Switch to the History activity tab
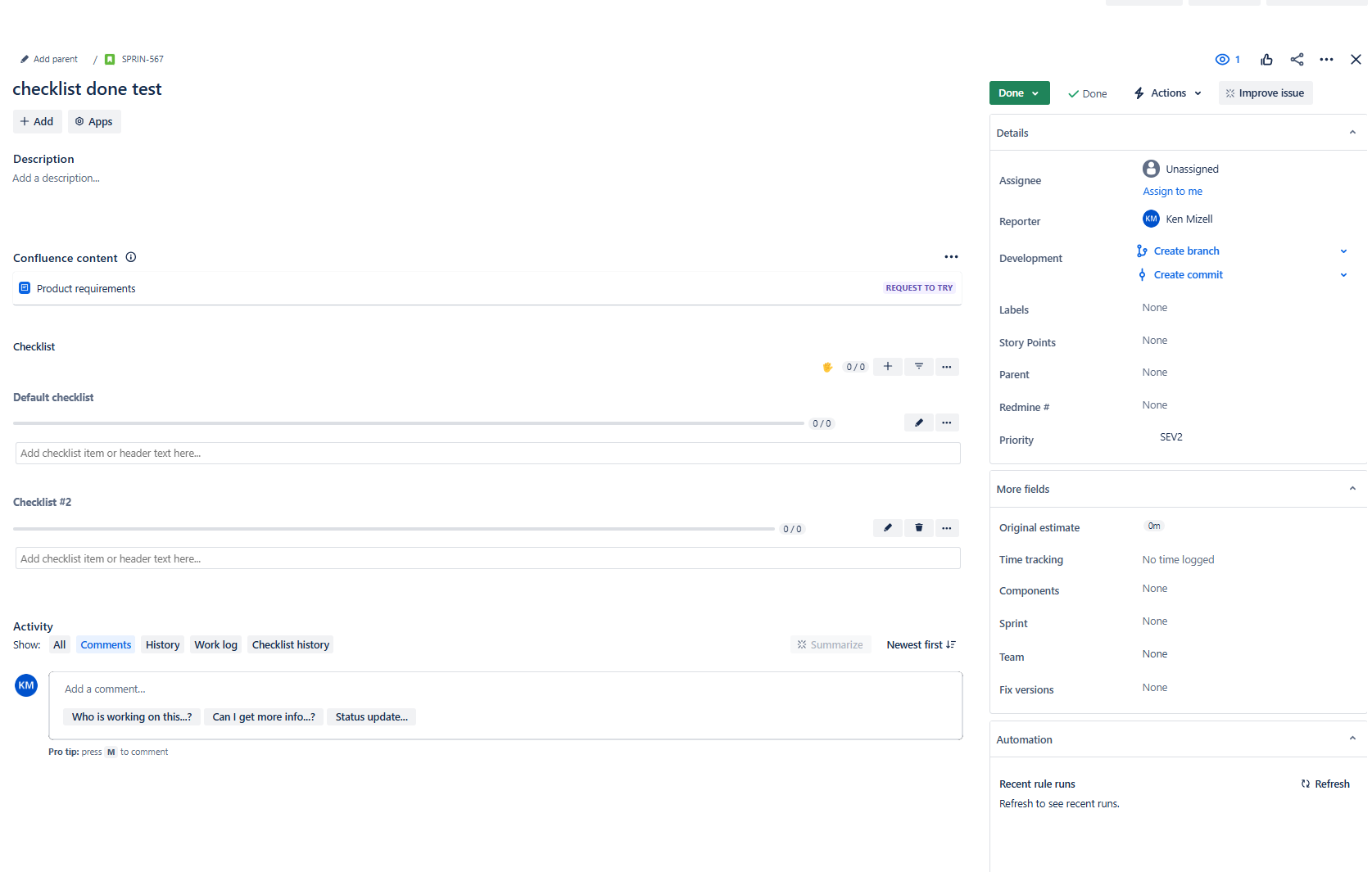Screen dimensions: 1372x872 click(162, 644)
